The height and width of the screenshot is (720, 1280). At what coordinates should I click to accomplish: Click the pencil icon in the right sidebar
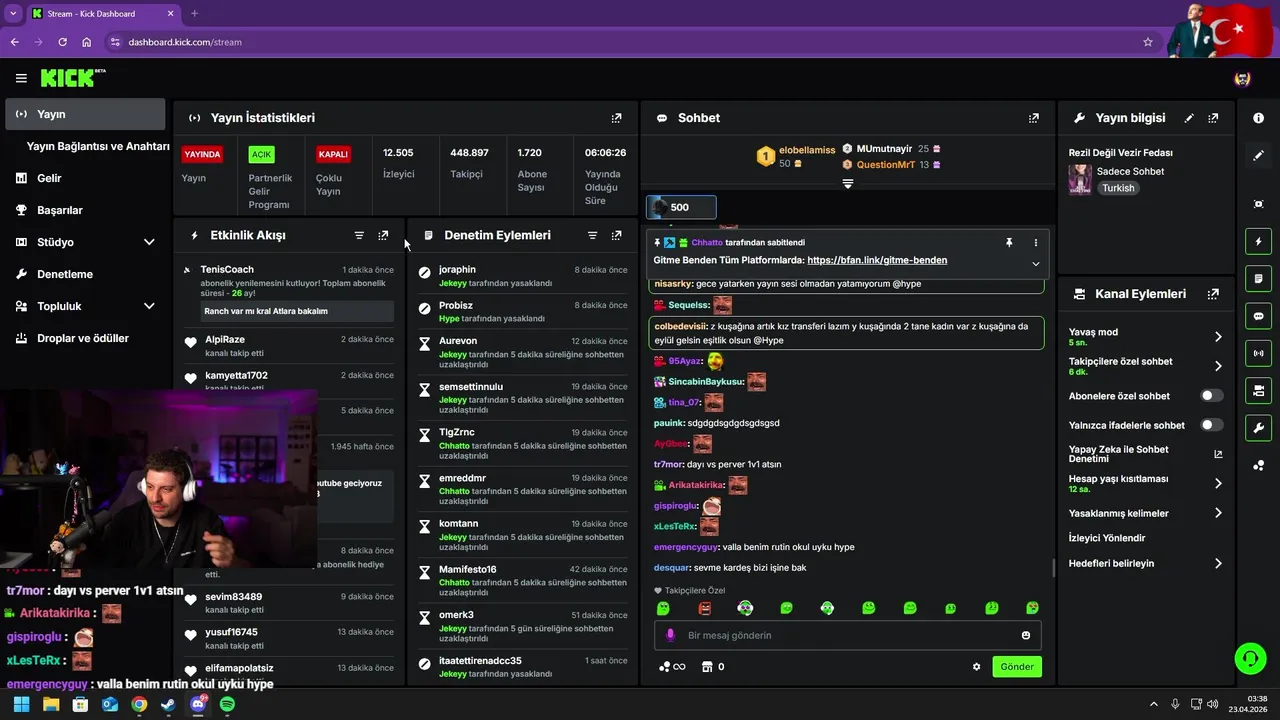(x=1258, y=155)
